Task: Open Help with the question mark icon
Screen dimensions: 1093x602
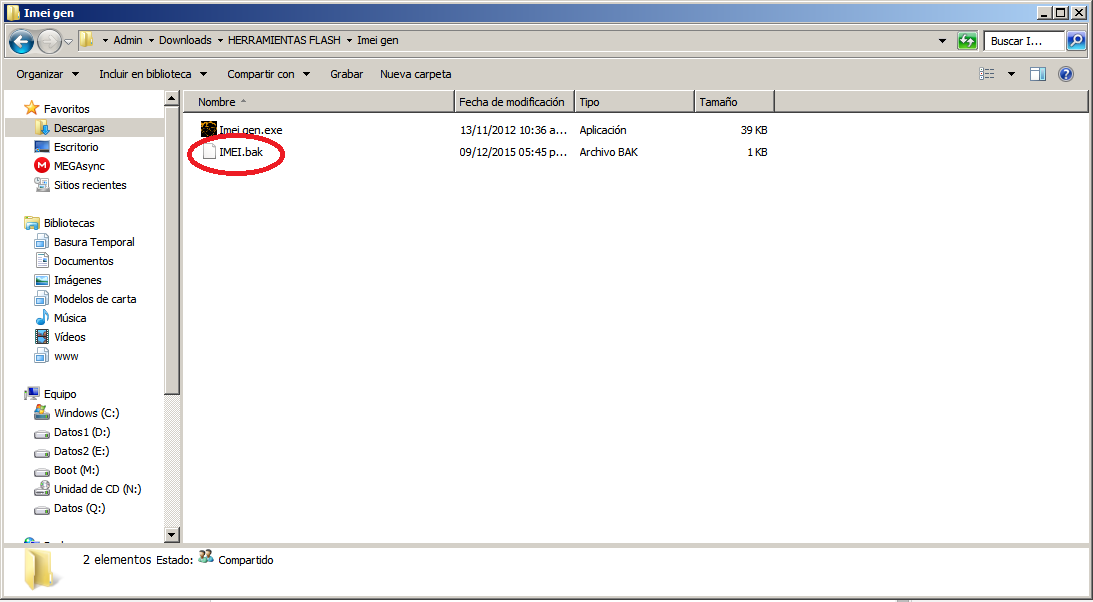Action: pos(1066,74)
